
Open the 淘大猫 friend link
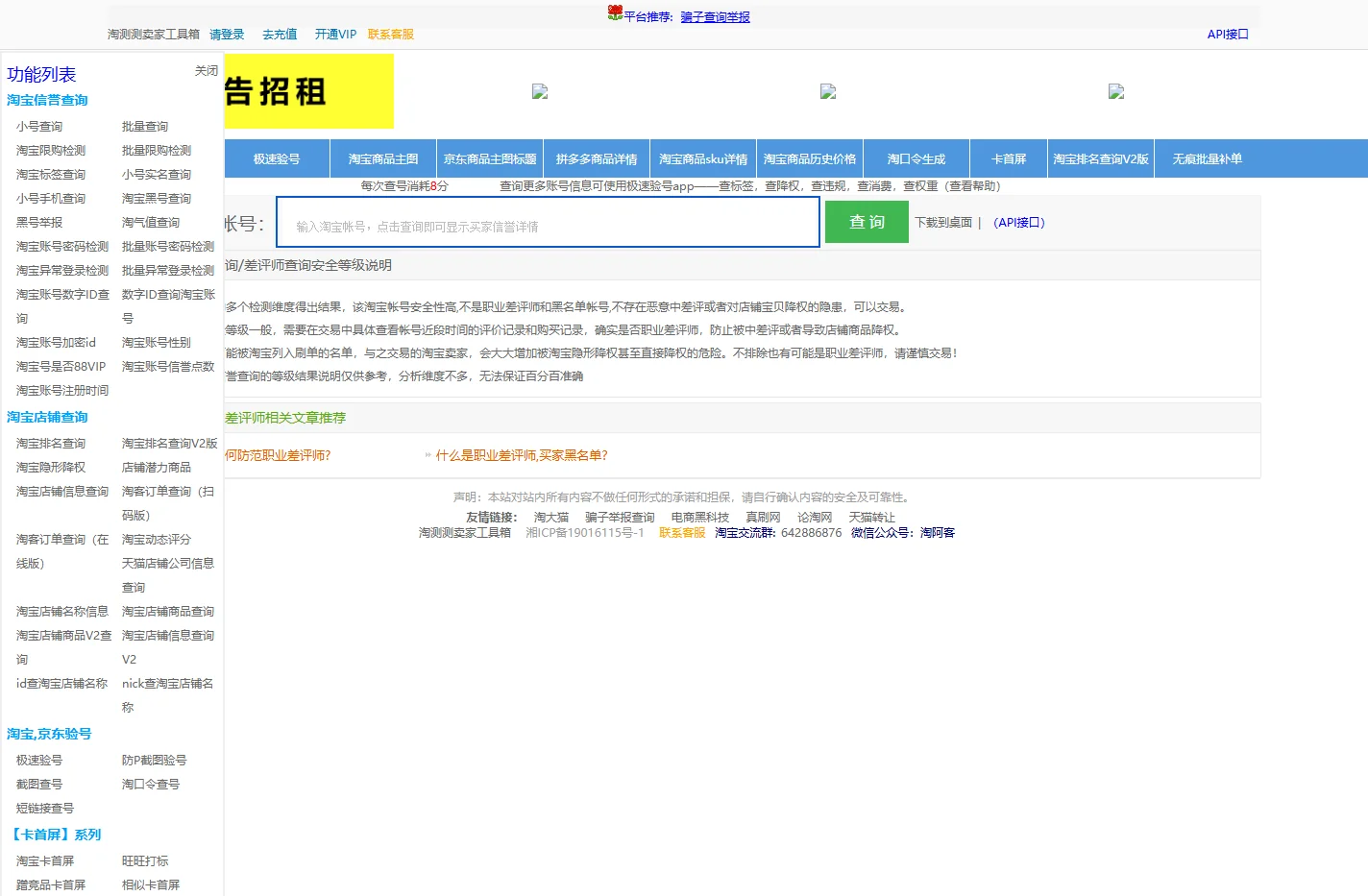[x=551, y=518]
